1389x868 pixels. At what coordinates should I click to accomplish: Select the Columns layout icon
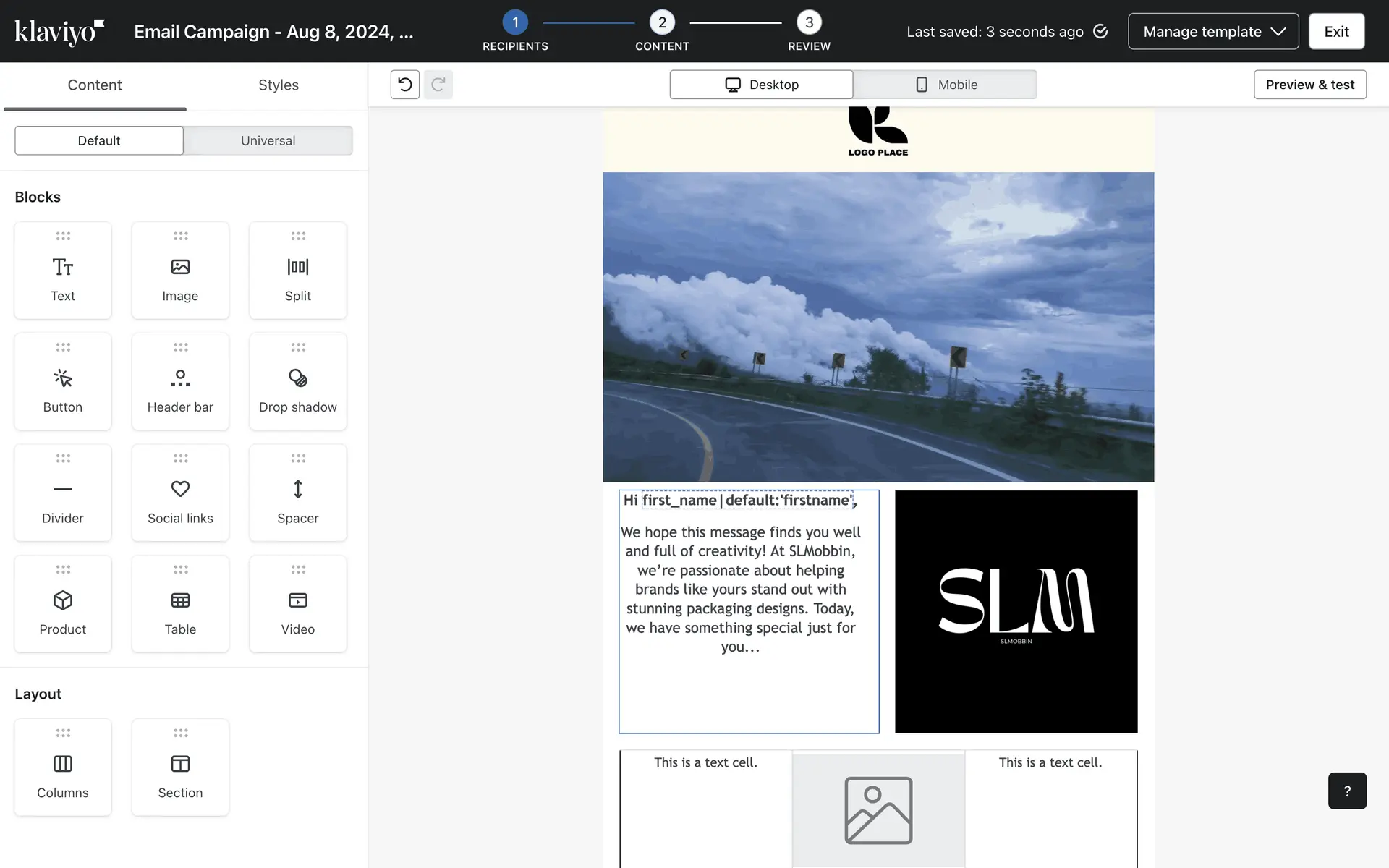63,764
